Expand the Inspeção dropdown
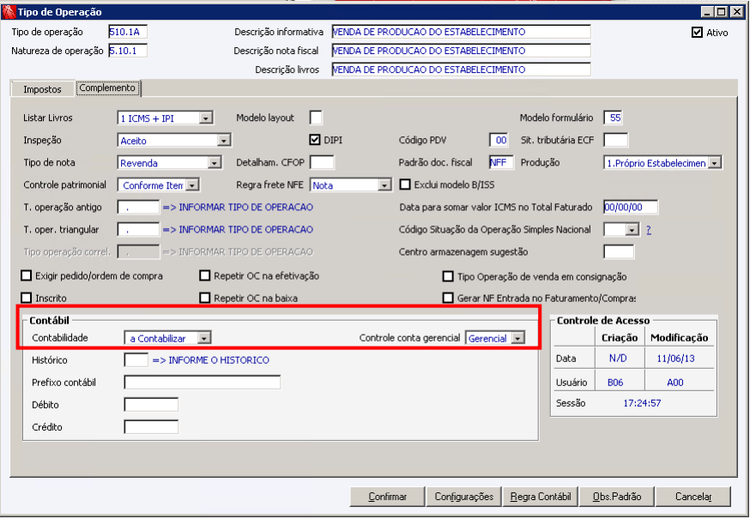Screen dimensions: 750x519 tap(223, 141)
